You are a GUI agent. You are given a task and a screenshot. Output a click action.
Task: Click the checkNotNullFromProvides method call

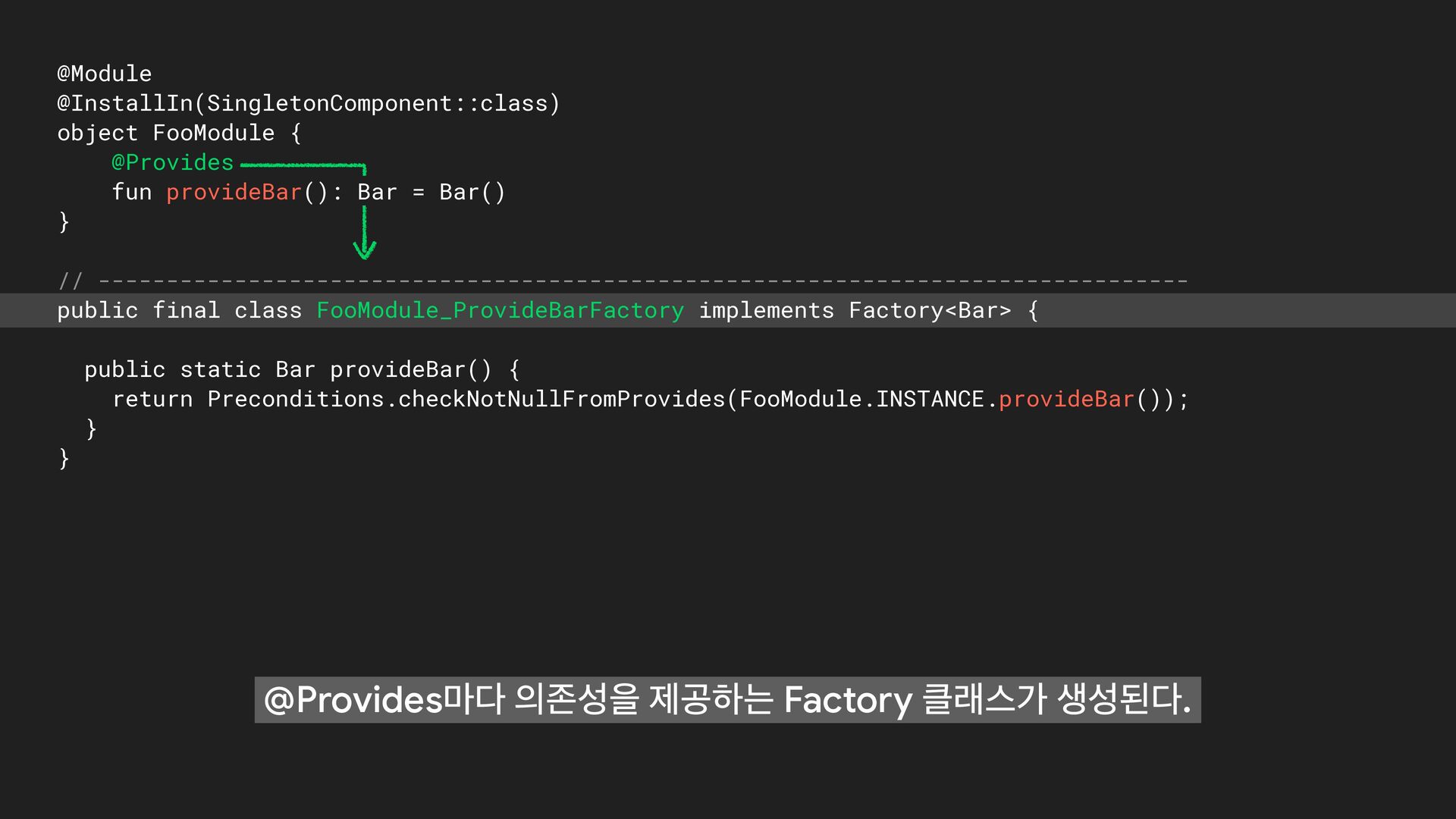(561, 399)
